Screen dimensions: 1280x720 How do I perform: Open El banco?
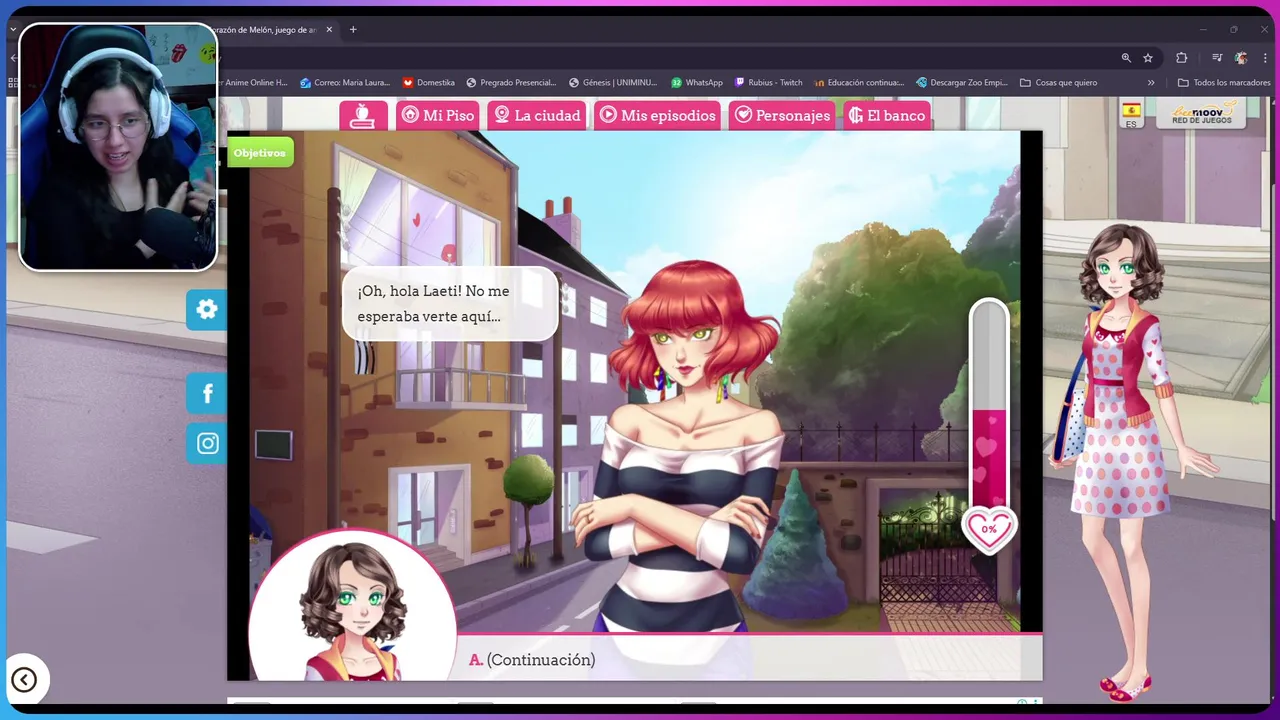[887, 115]
